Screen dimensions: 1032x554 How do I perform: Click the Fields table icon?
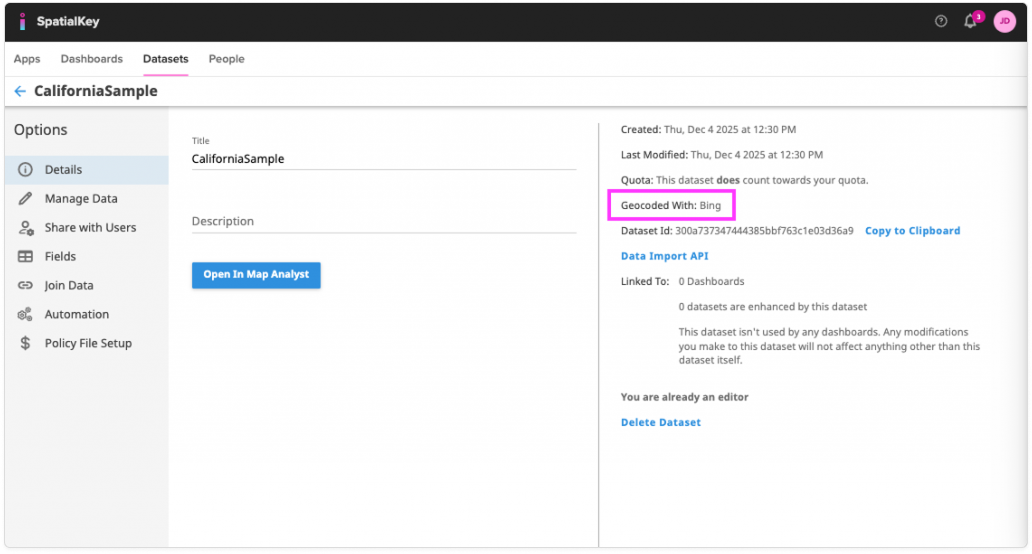(x=26, y=257)
